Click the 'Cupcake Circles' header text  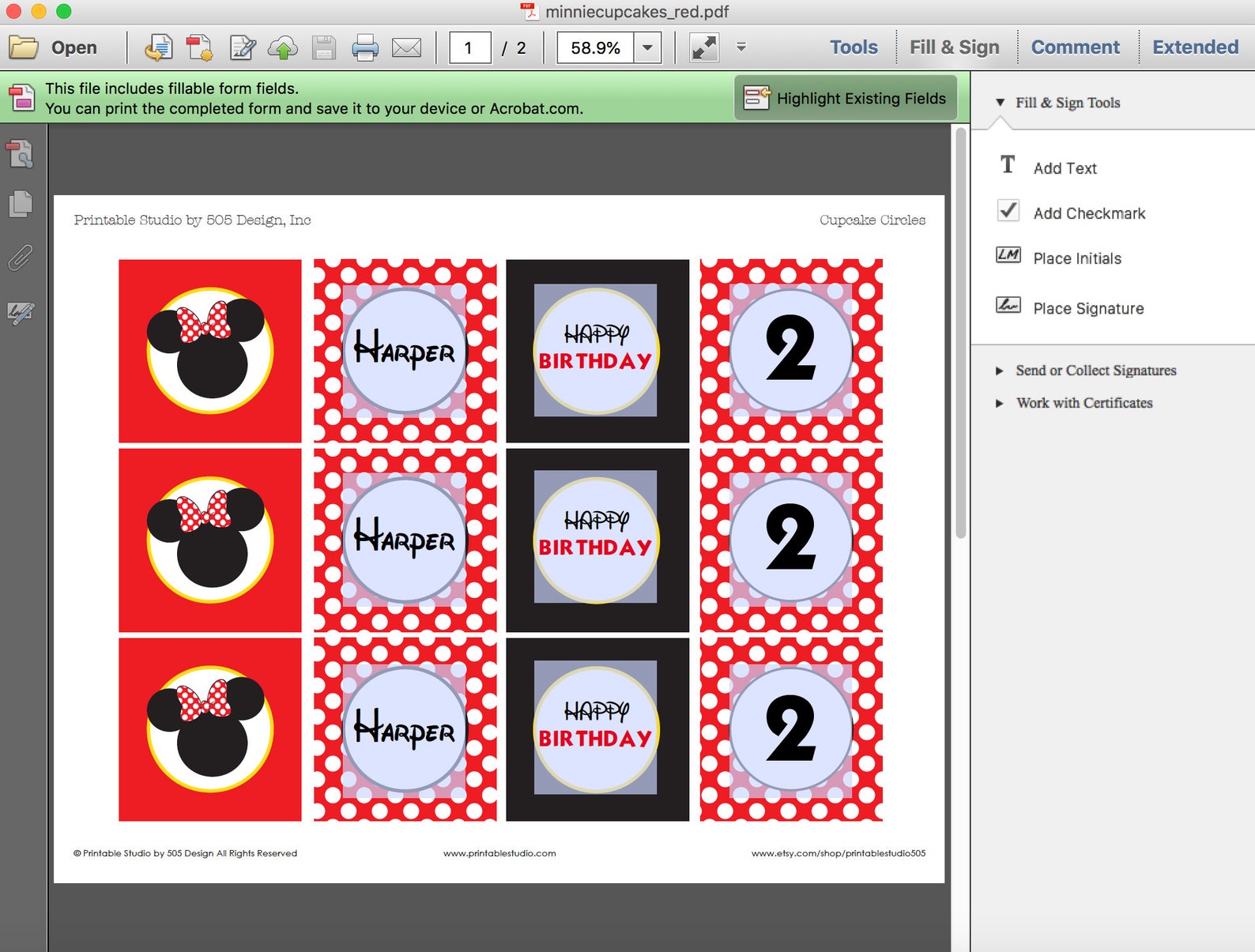872,220
